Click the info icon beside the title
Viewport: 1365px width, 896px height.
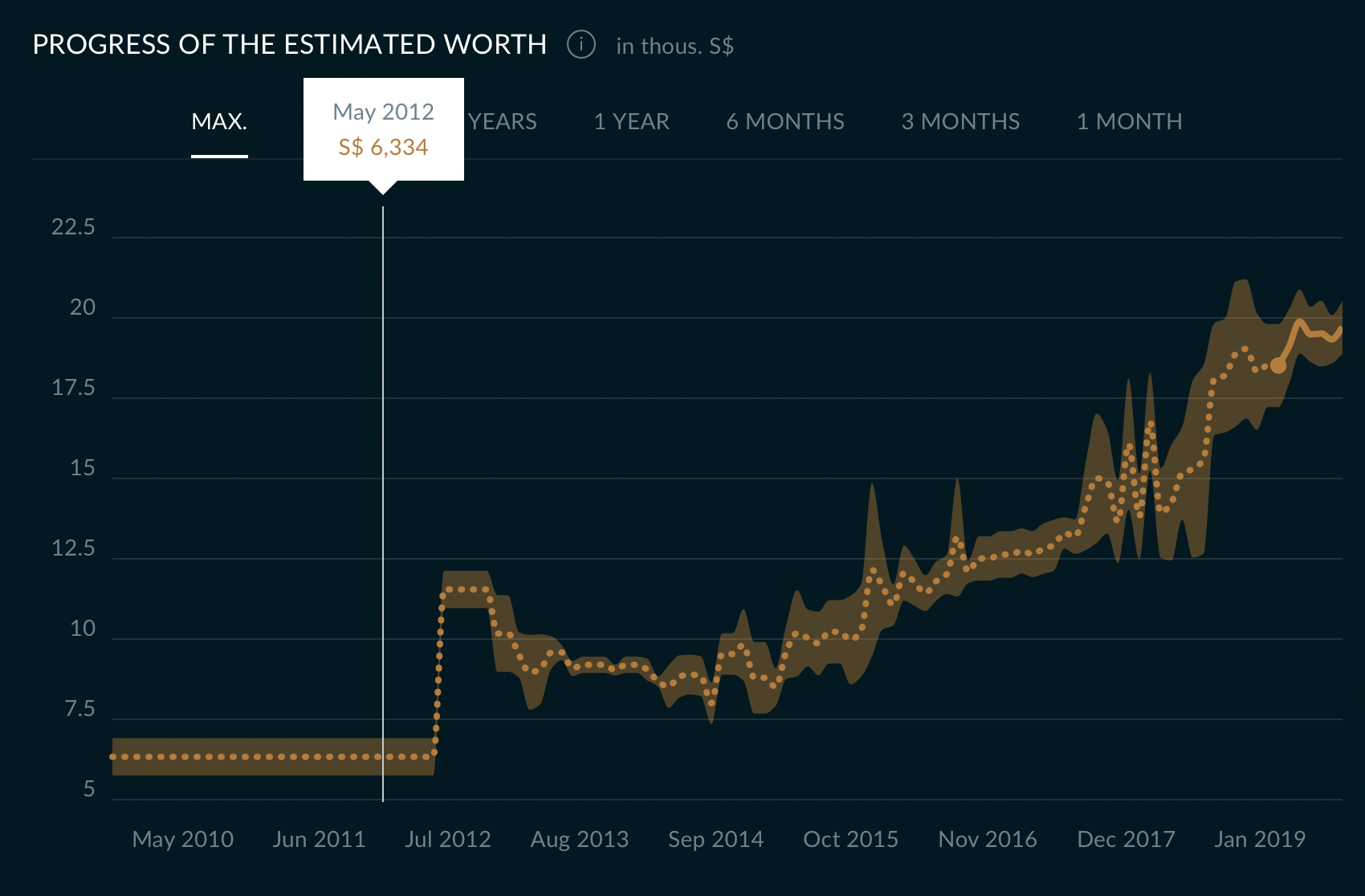[581, 44]
